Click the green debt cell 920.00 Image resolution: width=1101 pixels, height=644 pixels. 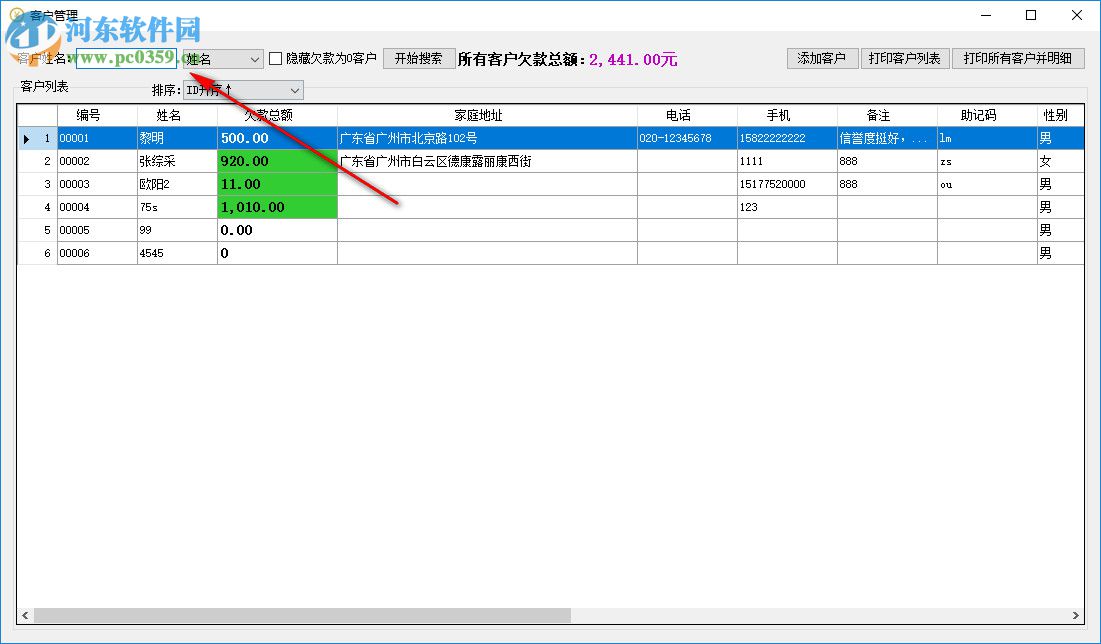[277, 162]
